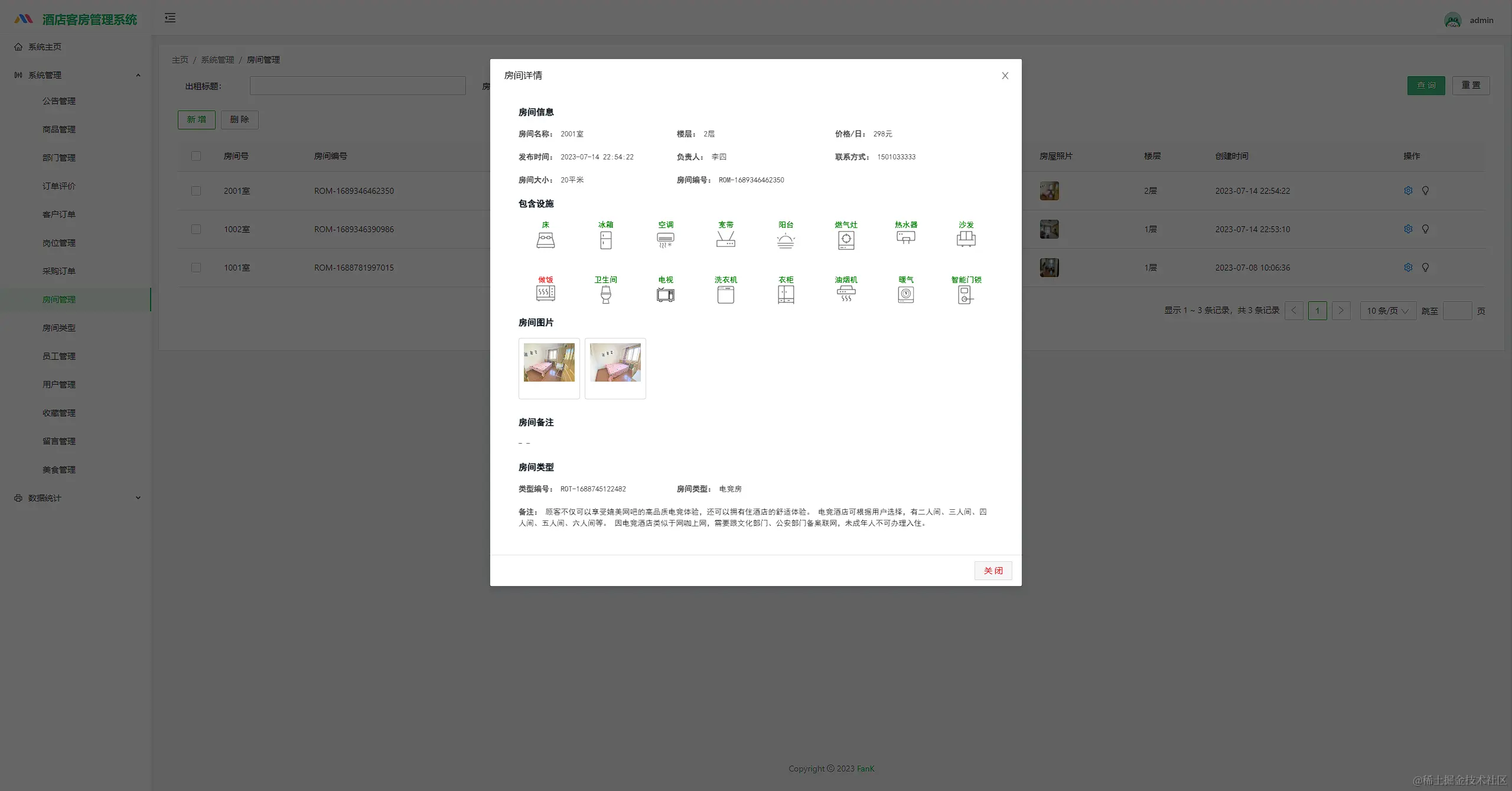Screen dimensions: 1512x791
Task: Click the gas stove facility icon
Action: click(846, 240)
